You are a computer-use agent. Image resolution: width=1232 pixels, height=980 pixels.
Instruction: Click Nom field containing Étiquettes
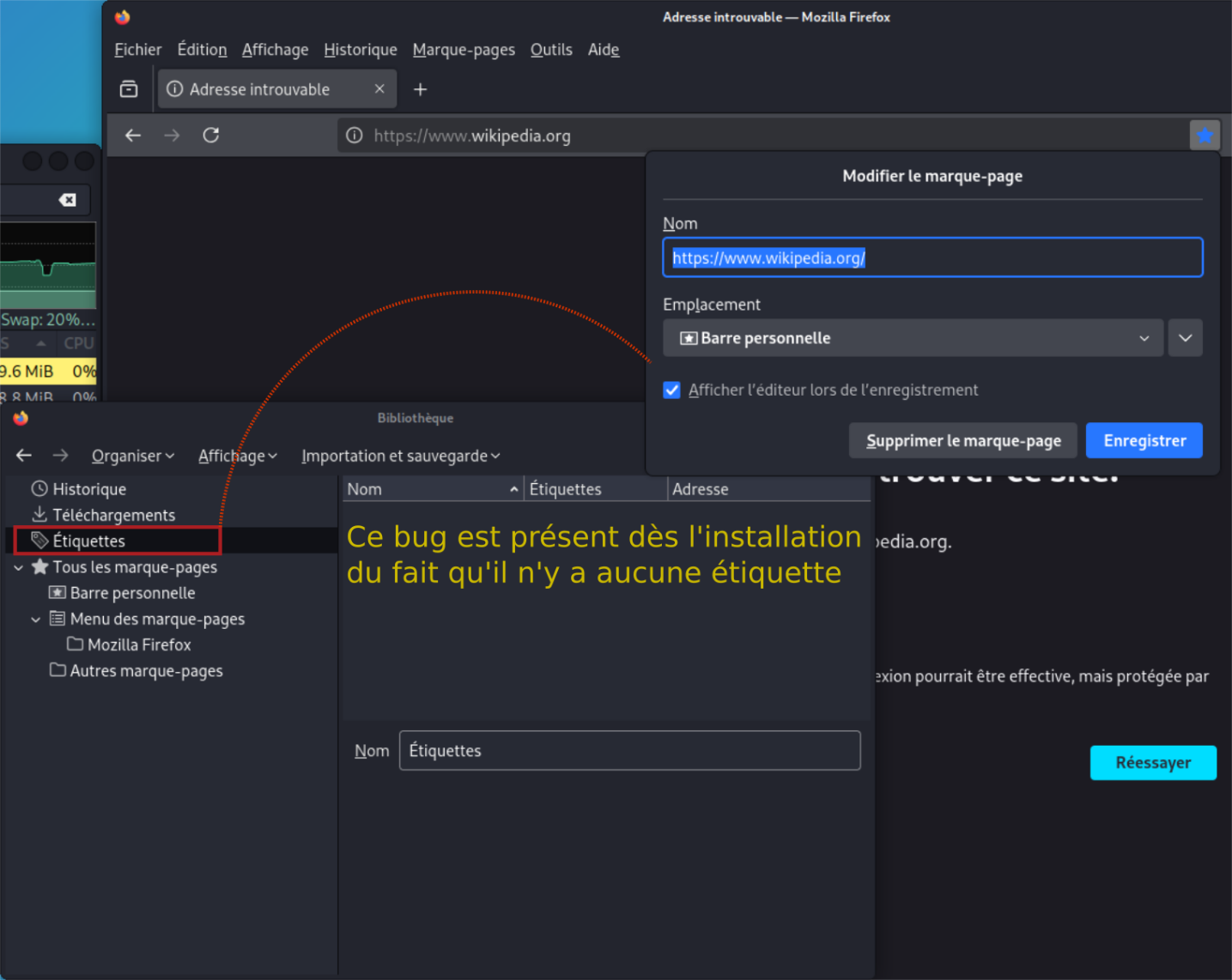click(x=629, y=751)
